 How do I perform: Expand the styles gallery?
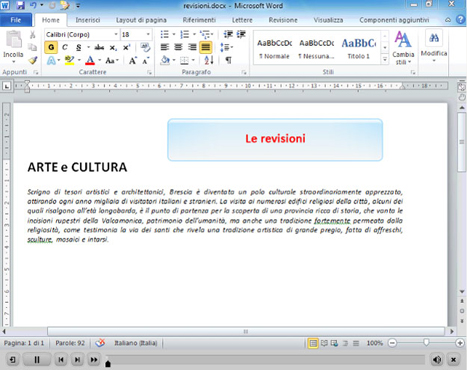tap(385, 60)
